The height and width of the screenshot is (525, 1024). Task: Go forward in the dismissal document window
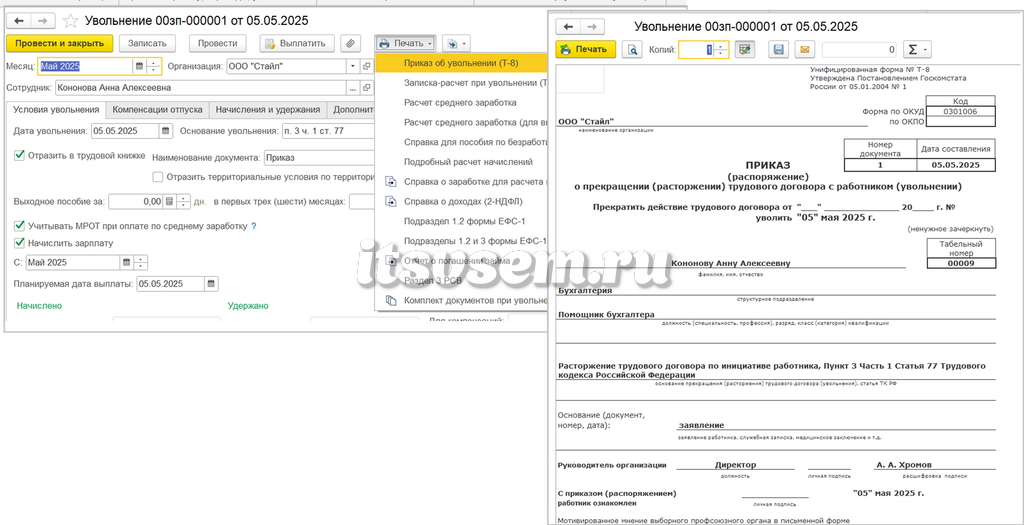(42, 21)
